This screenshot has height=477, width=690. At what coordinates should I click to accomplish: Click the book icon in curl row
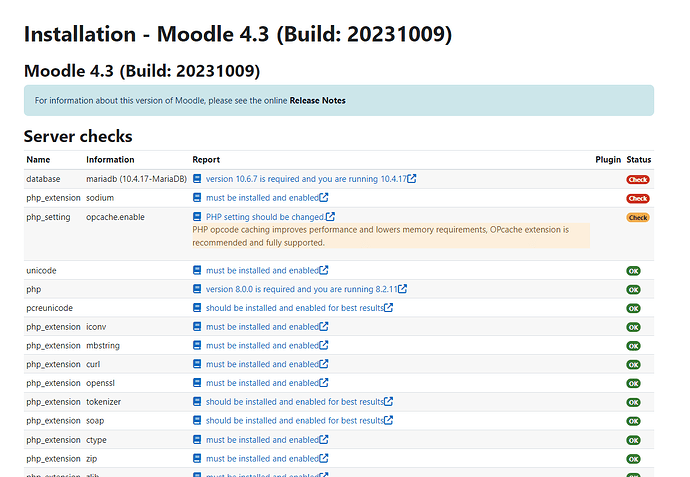pos(197,364)
